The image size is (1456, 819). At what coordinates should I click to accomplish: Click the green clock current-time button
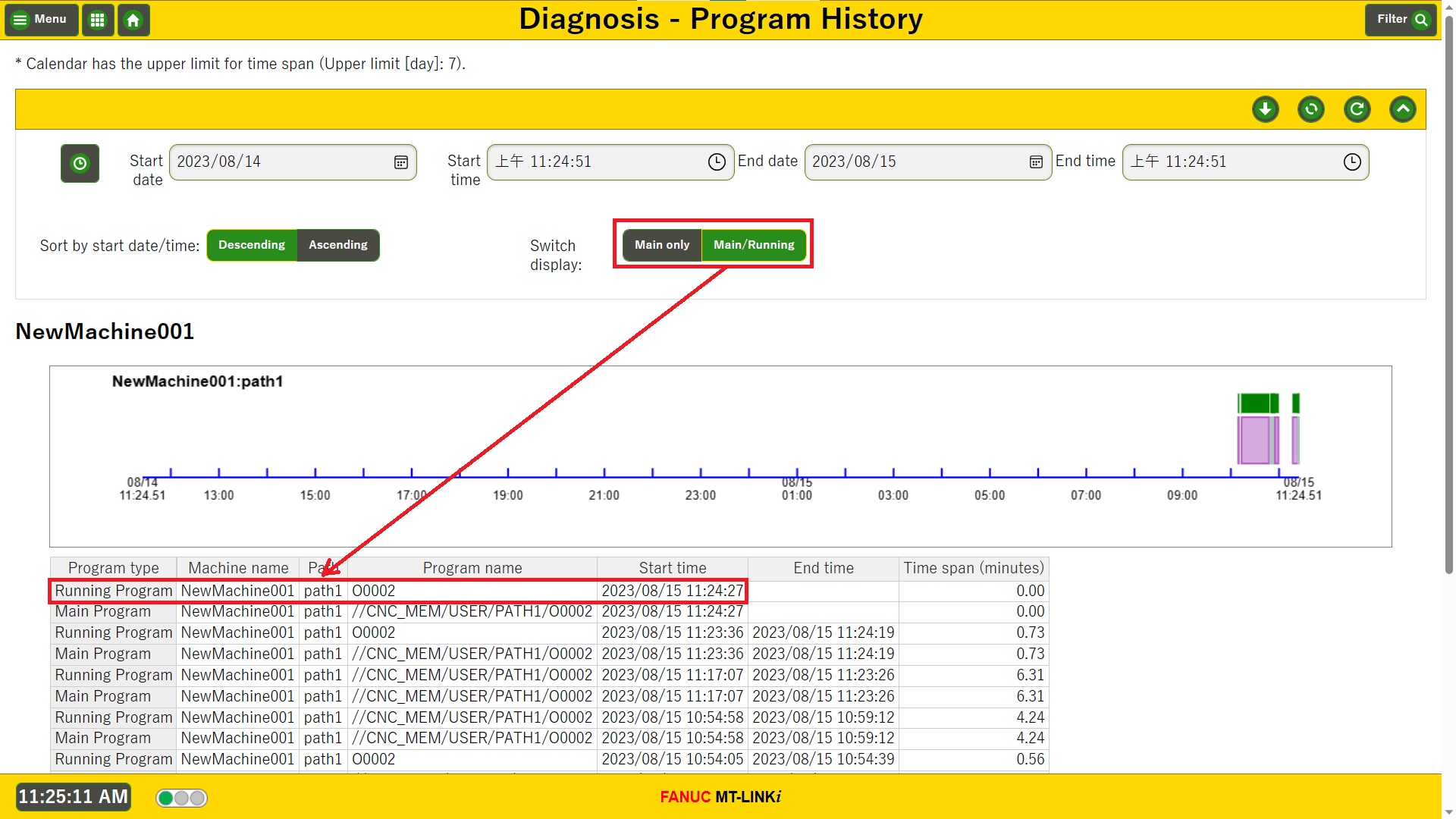coord(80,163)
